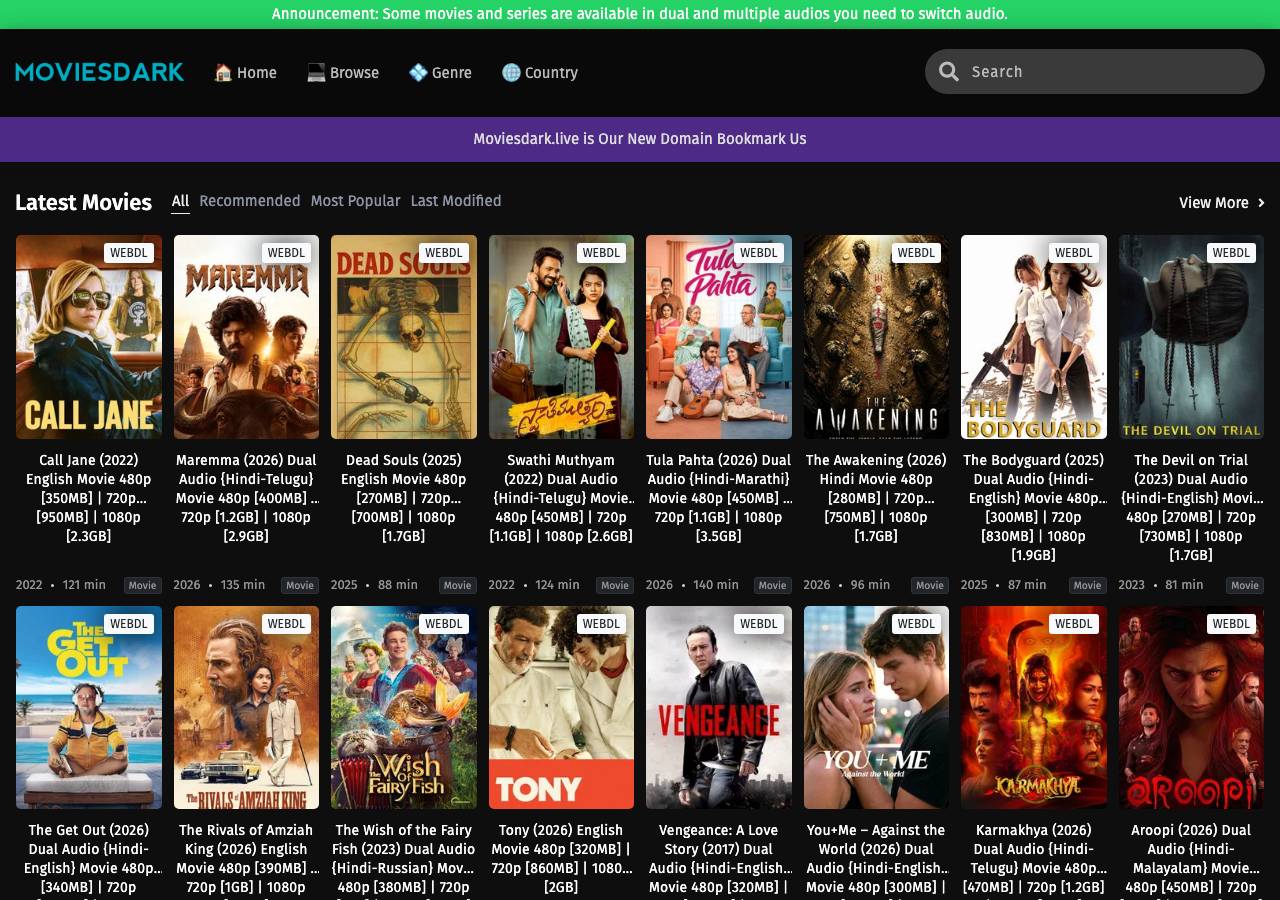Click the MOVIESDARK site logo
The height and width of the screenshot is (900, 1280).
tap(100, 72)
